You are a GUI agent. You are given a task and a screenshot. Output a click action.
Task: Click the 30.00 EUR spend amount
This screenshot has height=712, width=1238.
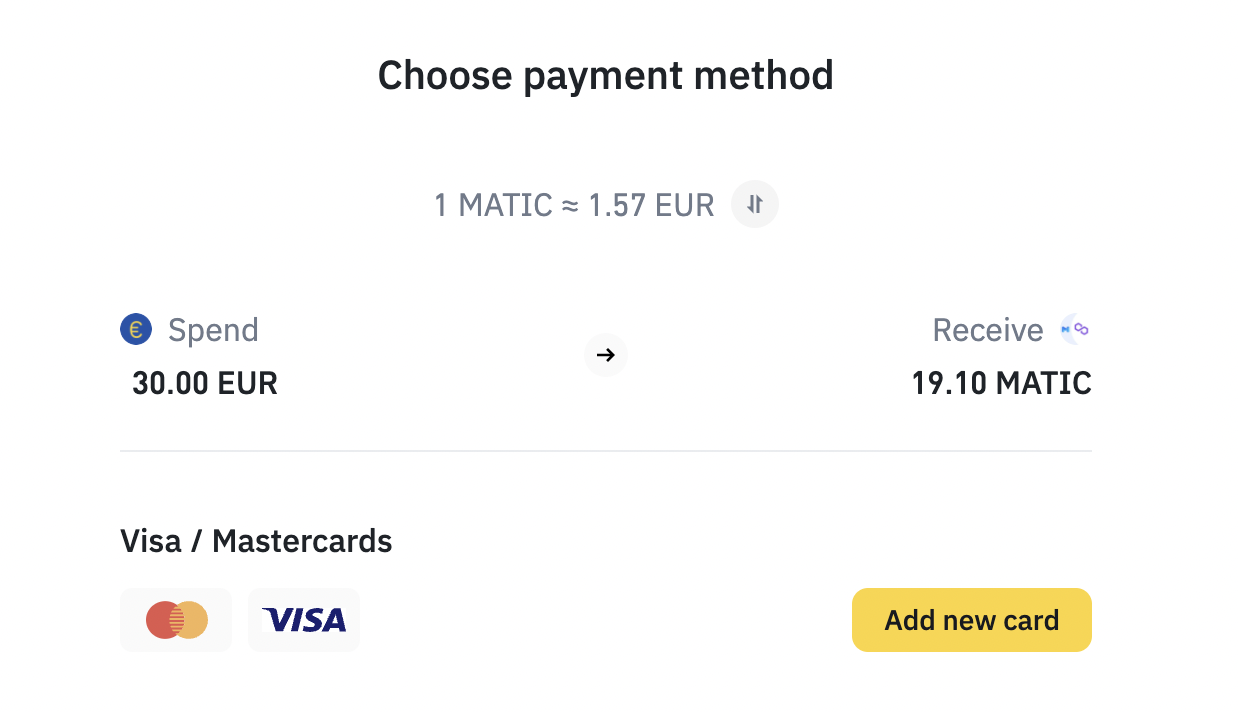coord(205,383)
